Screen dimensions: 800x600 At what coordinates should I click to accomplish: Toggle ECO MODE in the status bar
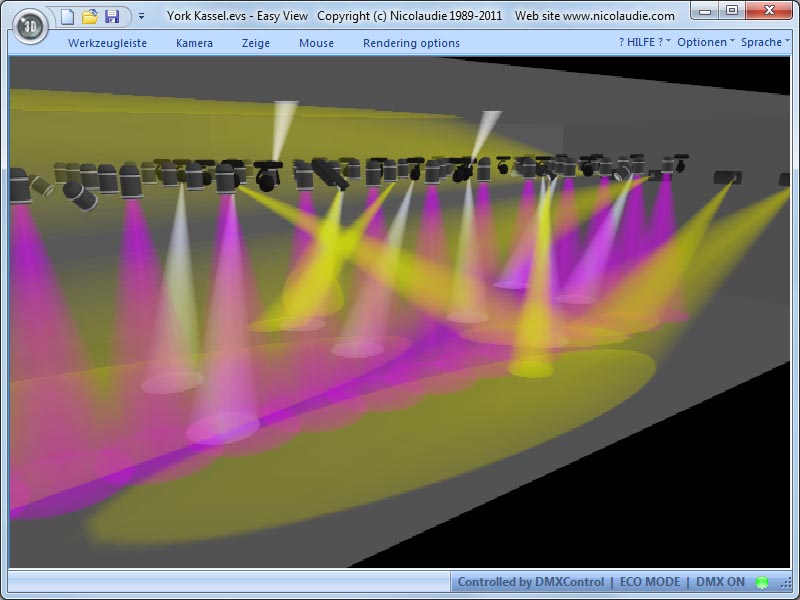click(649, 582)
